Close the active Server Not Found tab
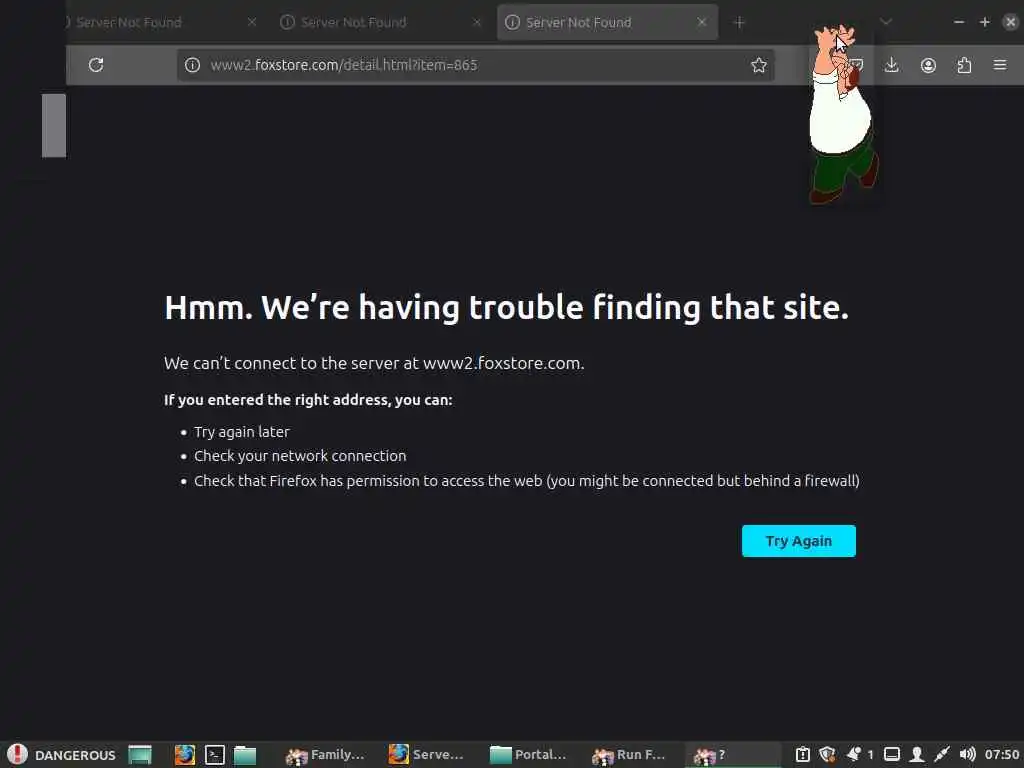Viewport: 1024px width, 768px height. [701, 22]
